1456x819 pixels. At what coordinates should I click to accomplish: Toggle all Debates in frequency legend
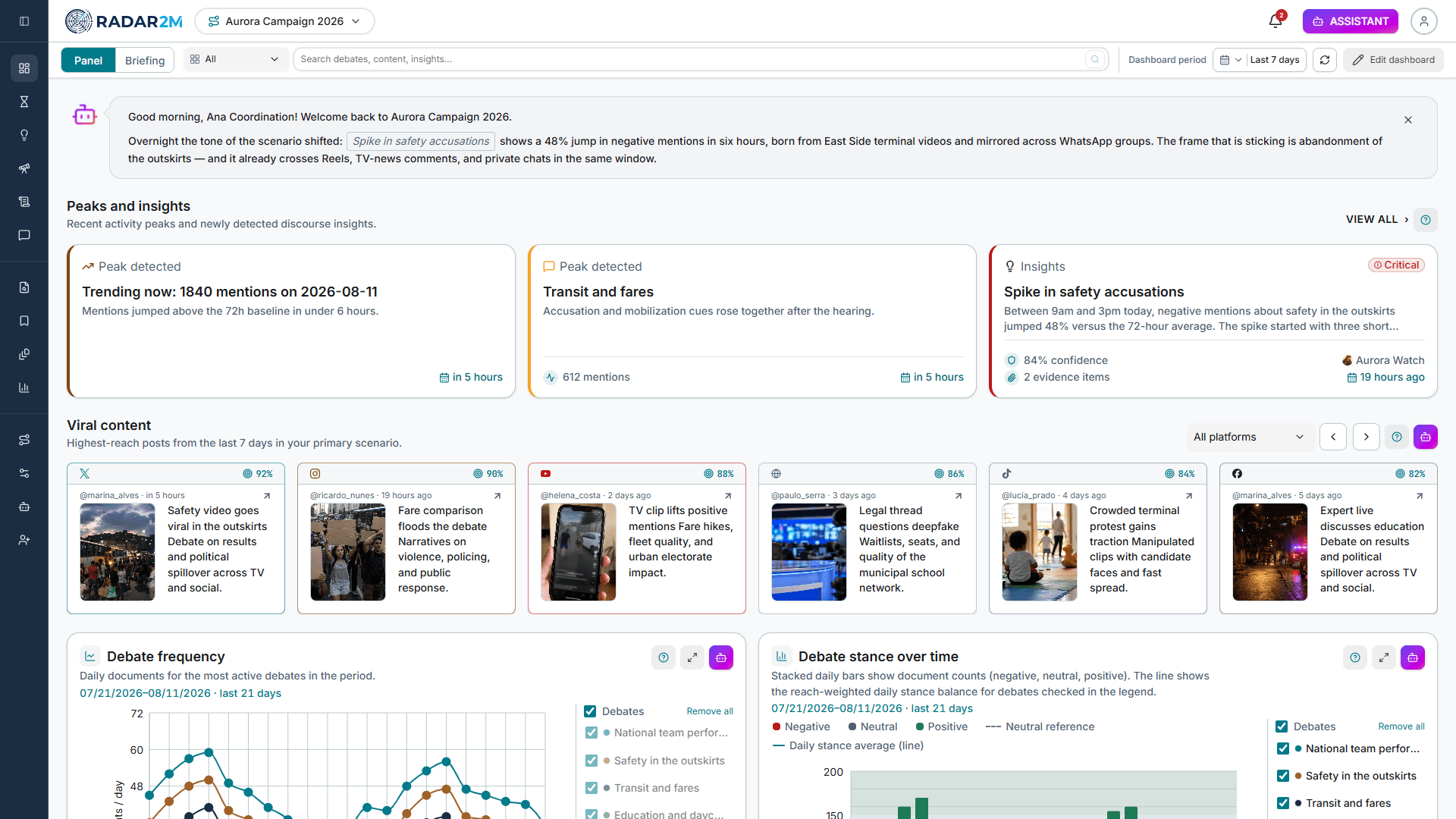[x=590, y=711]
